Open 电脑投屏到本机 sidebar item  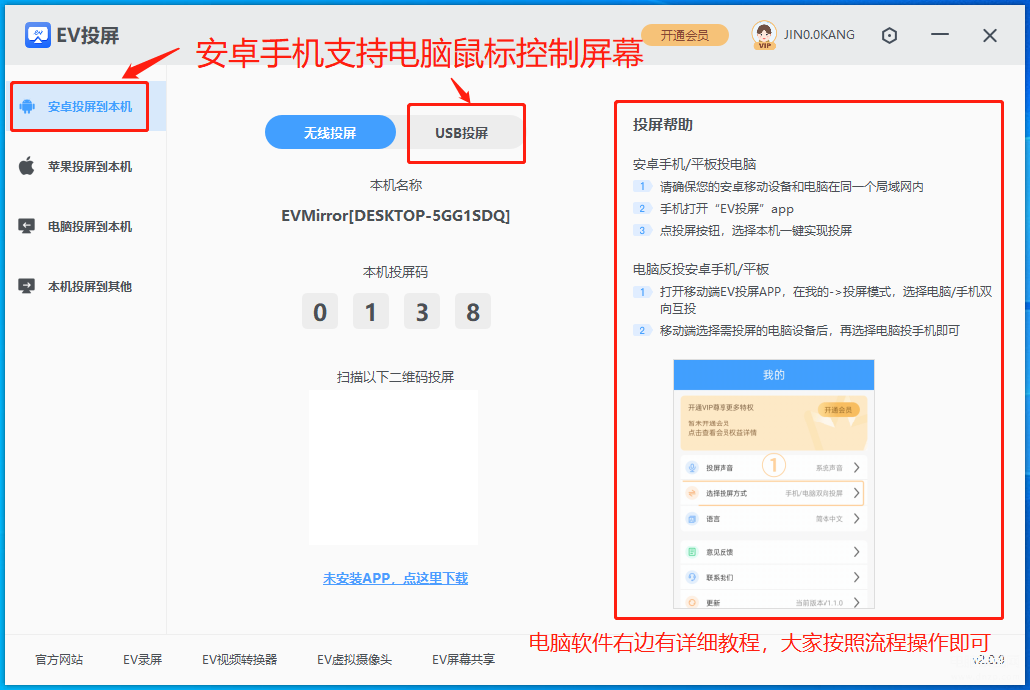pyautogui.click(x=87, y=227)
